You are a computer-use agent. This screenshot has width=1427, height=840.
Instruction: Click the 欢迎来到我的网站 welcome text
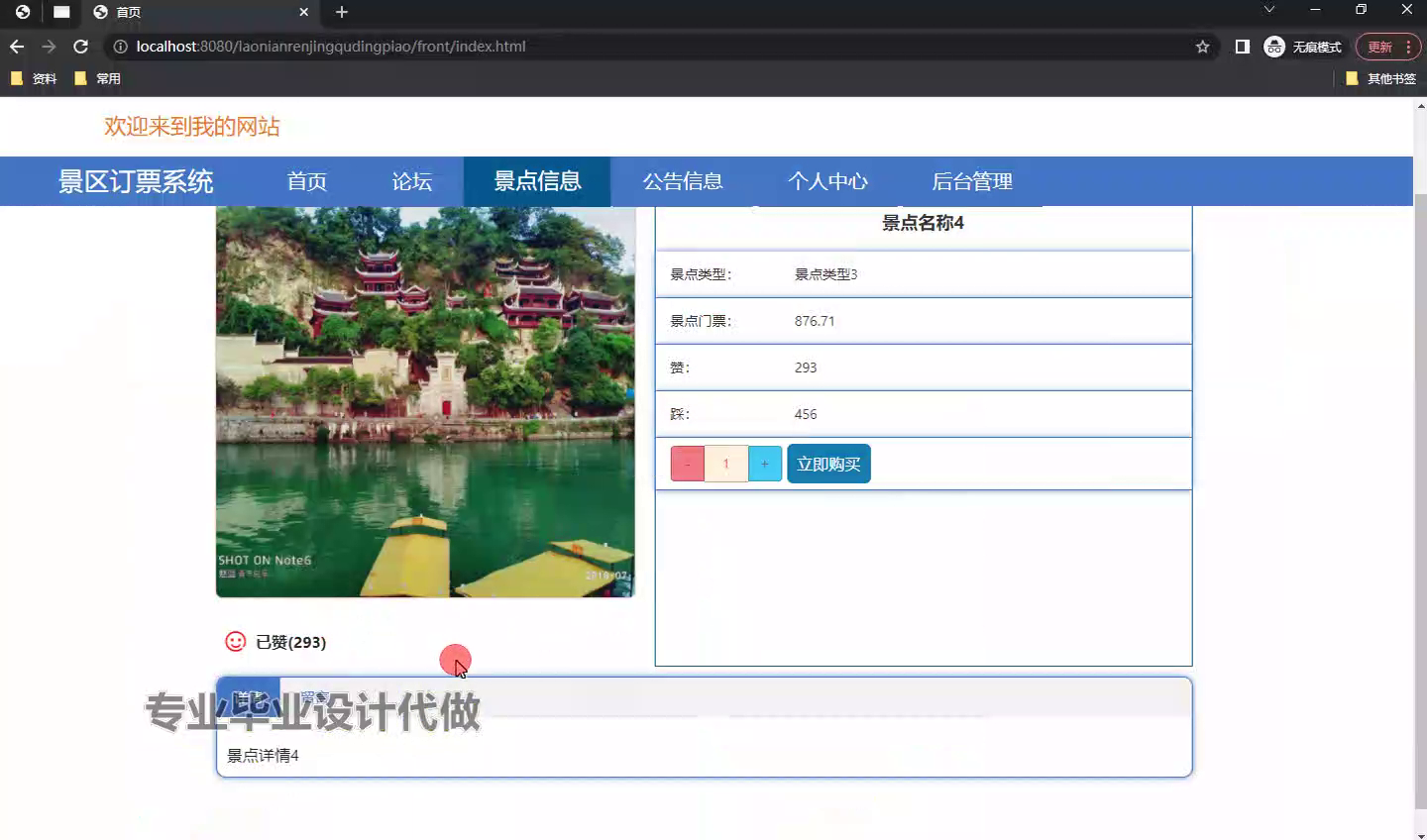[x=192, y=127]
